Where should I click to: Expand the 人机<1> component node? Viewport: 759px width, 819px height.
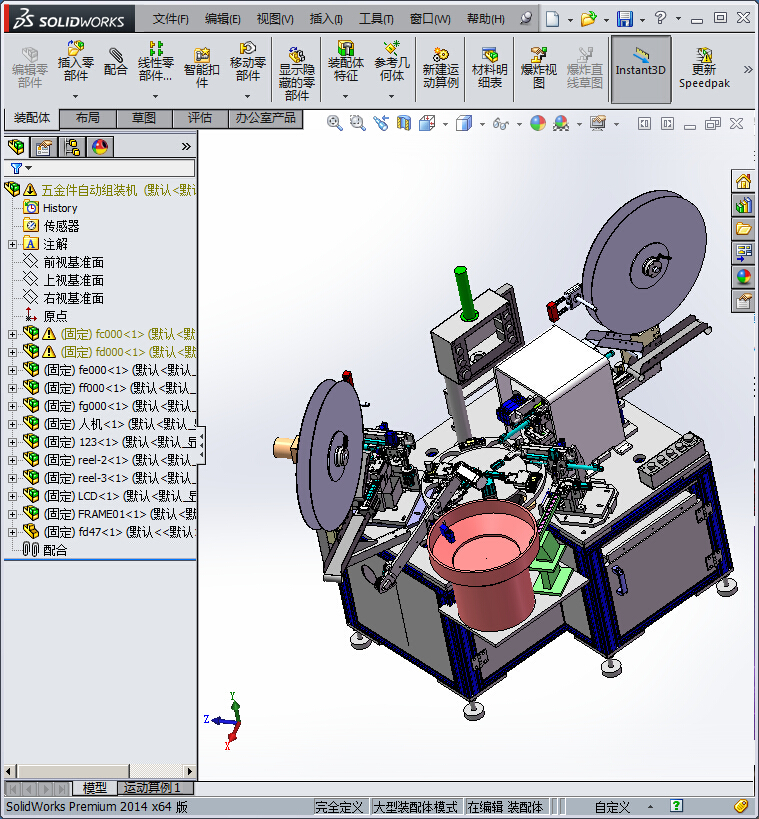[13, 424]
